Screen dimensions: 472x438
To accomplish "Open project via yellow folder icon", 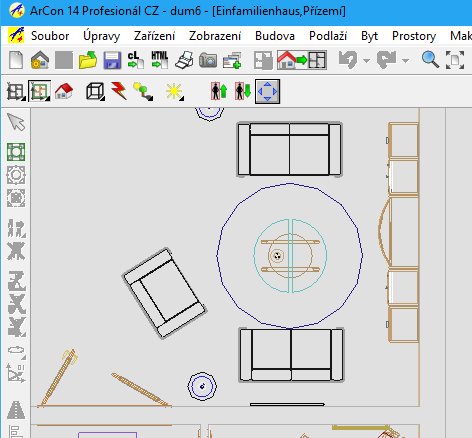I will [x=88, y=60].
